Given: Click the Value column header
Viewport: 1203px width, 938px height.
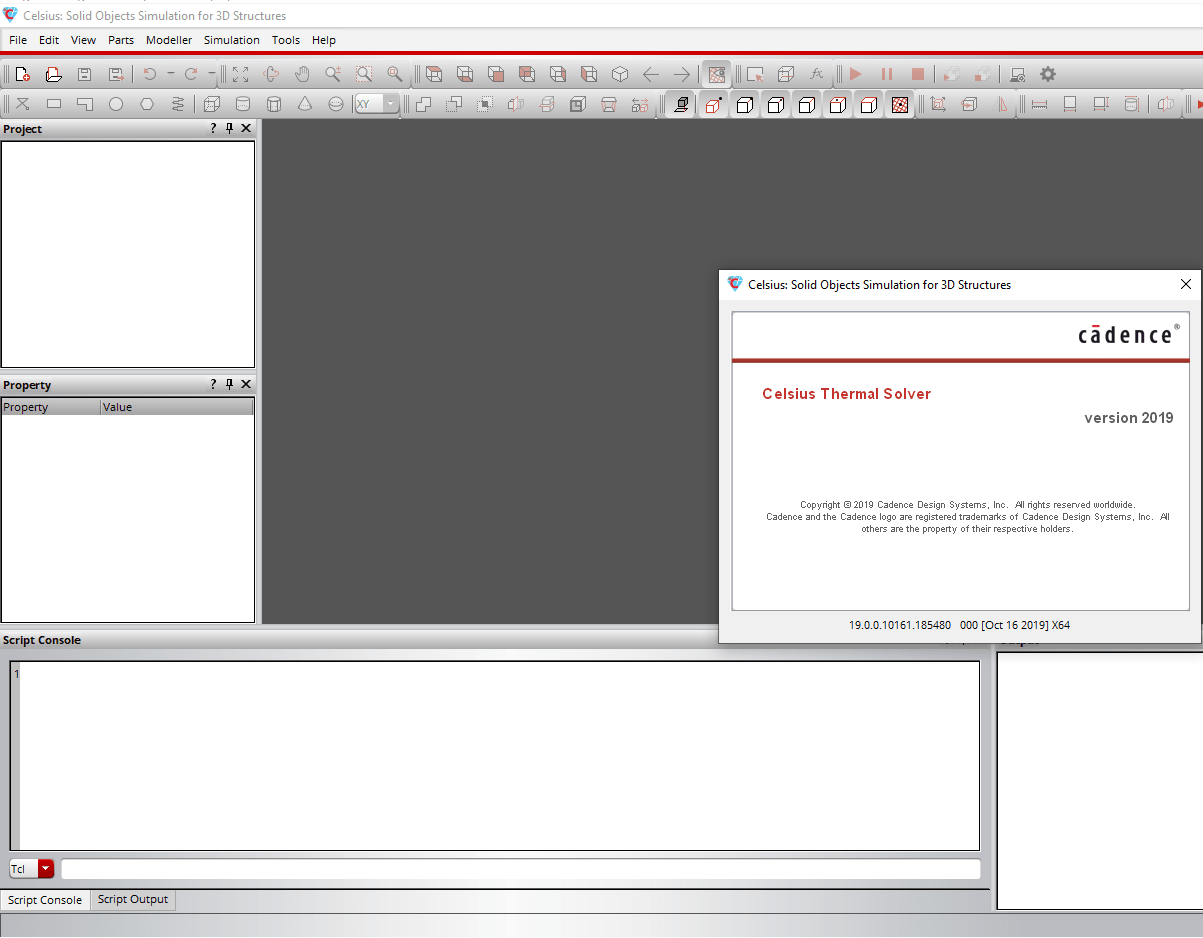Looking at the screenshot, I should 177,407.
